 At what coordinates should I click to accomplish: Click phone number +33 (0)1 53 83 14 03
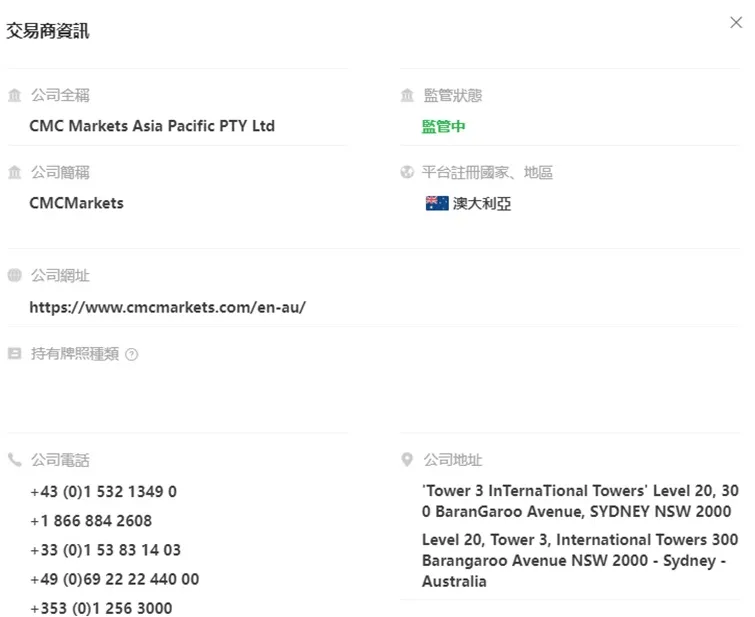coord(105,550)
